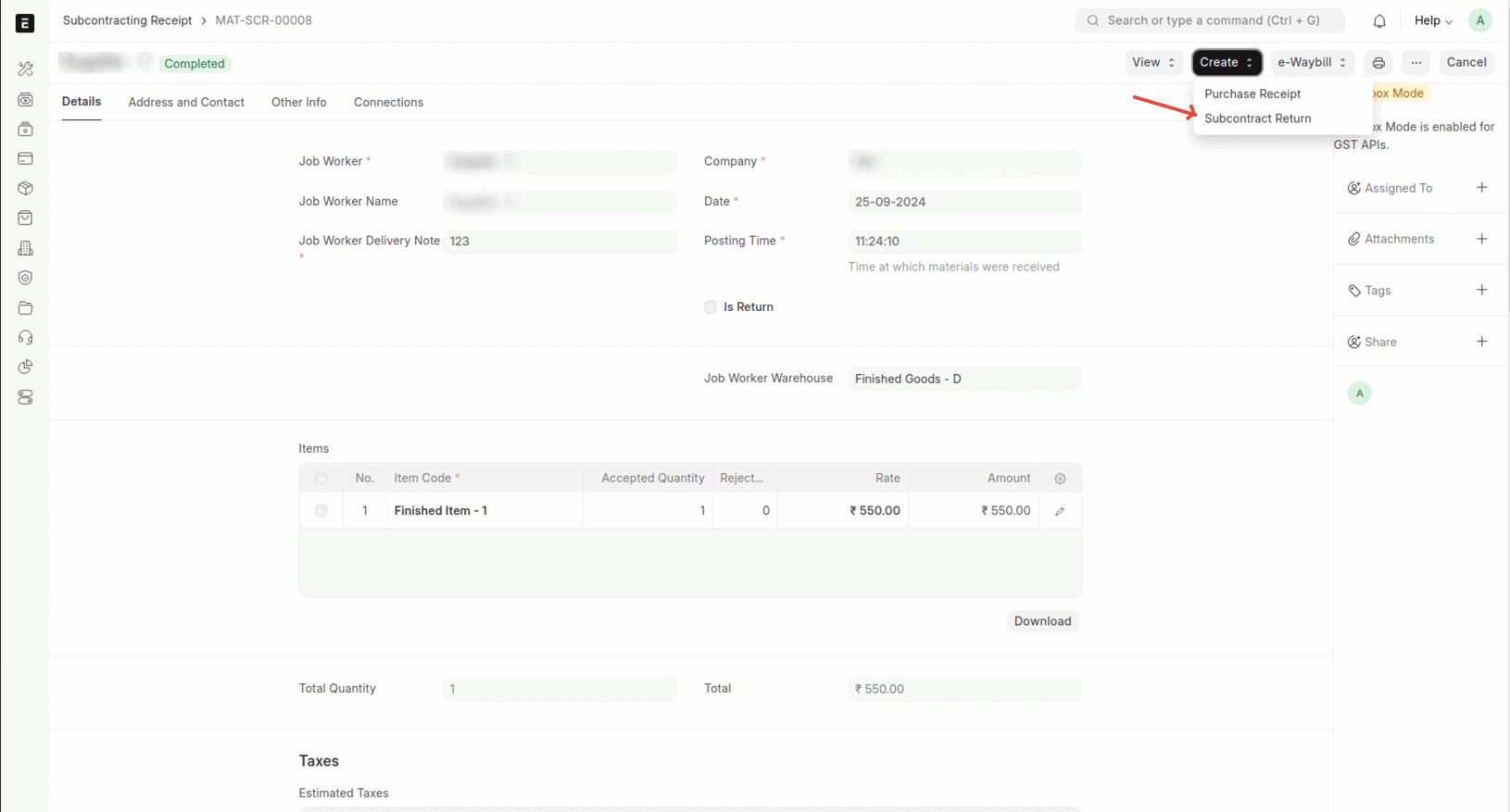This screenshot has height=812, width=1510.
Task: Open the Help dropdown menu
Action: pos(1432,20)
